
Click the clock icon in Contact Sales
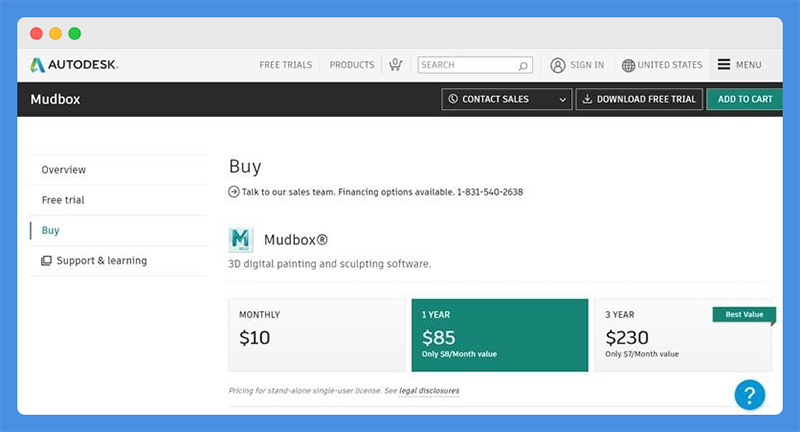coord(453,99)
